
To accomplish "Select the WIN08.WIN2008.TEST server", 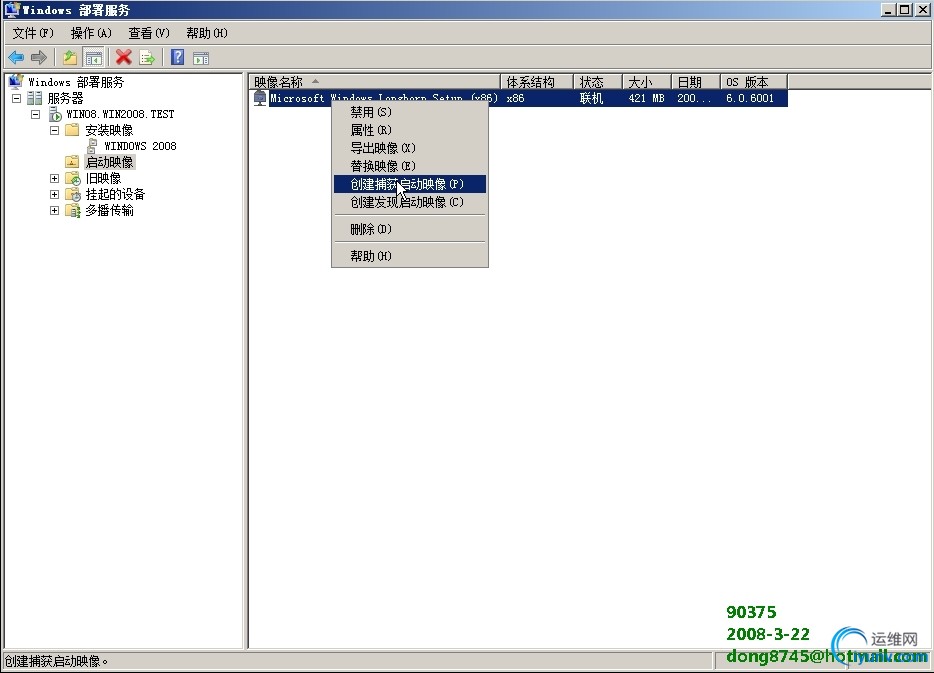I will (x=120, y=114).
